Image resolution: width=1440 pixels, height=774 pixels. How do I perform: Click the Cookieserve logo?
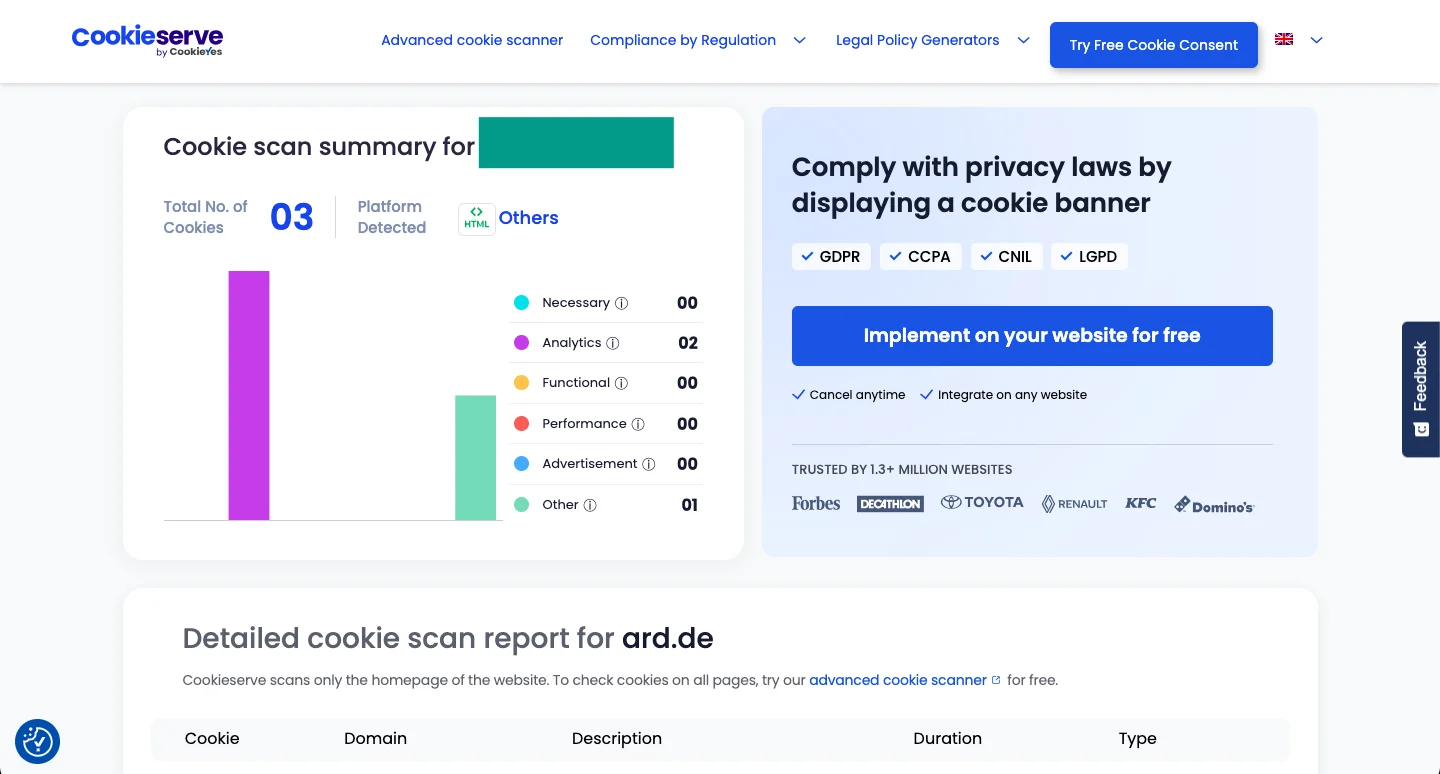(x=146, y=41)
